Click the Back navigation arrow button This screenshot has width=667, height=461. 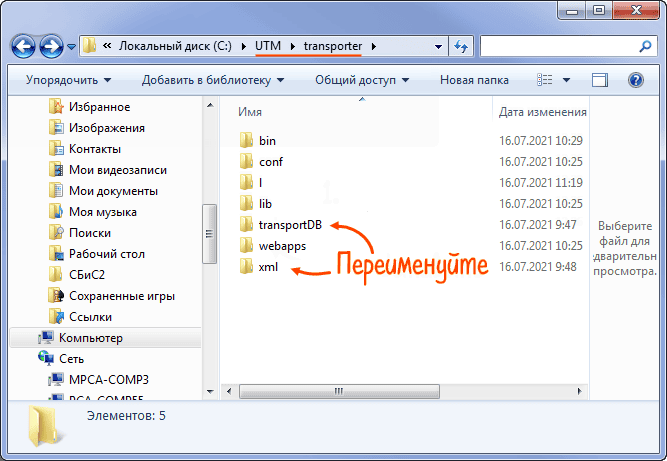click(25, 46)
